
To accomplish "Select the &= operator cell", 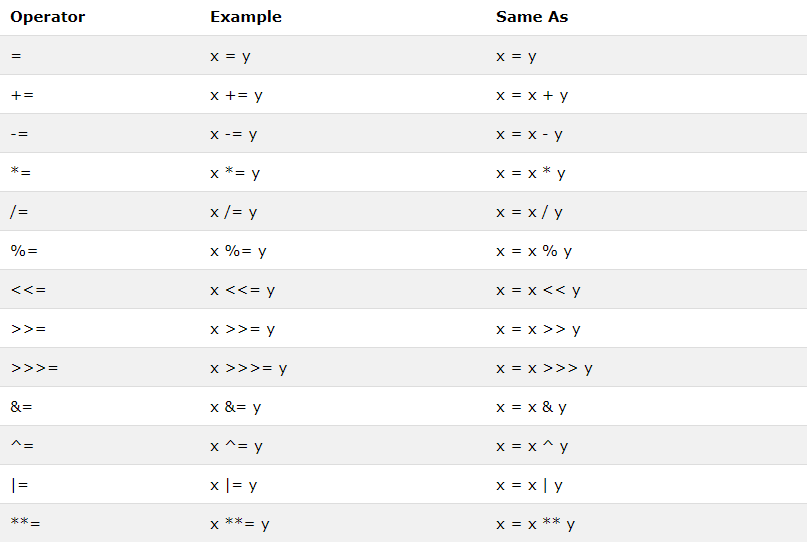I will click(21, 407).
